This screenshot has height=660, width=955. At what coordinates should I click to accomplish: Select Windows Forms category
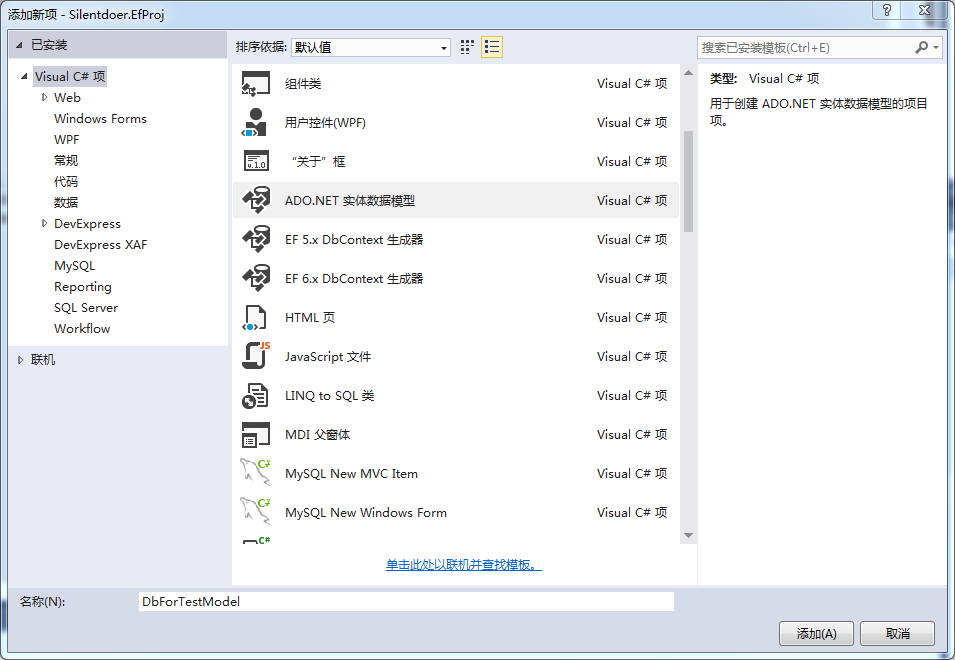click(100, 119)
